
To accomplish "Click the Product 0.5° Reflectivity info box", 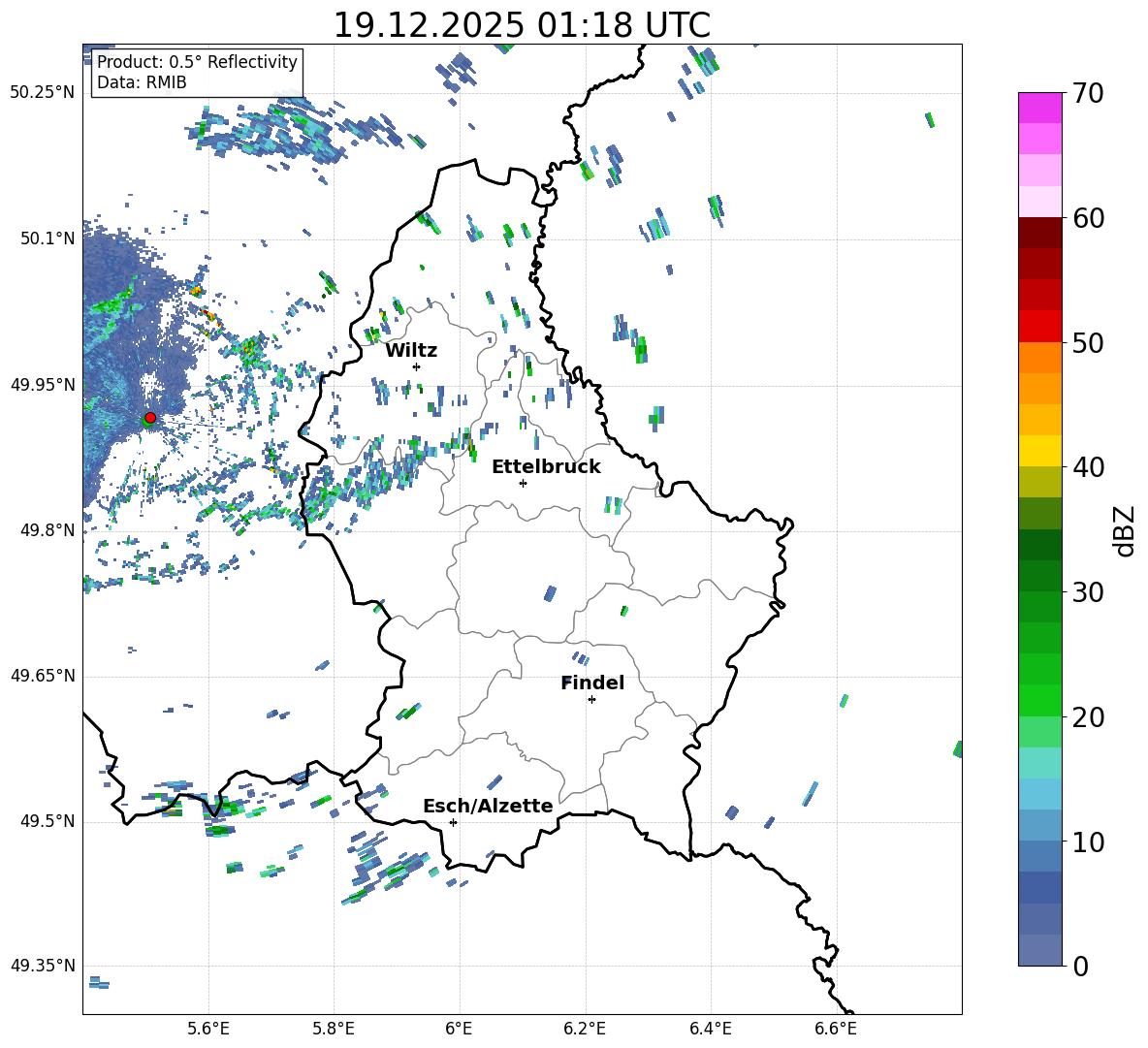I will pos(197,73).
